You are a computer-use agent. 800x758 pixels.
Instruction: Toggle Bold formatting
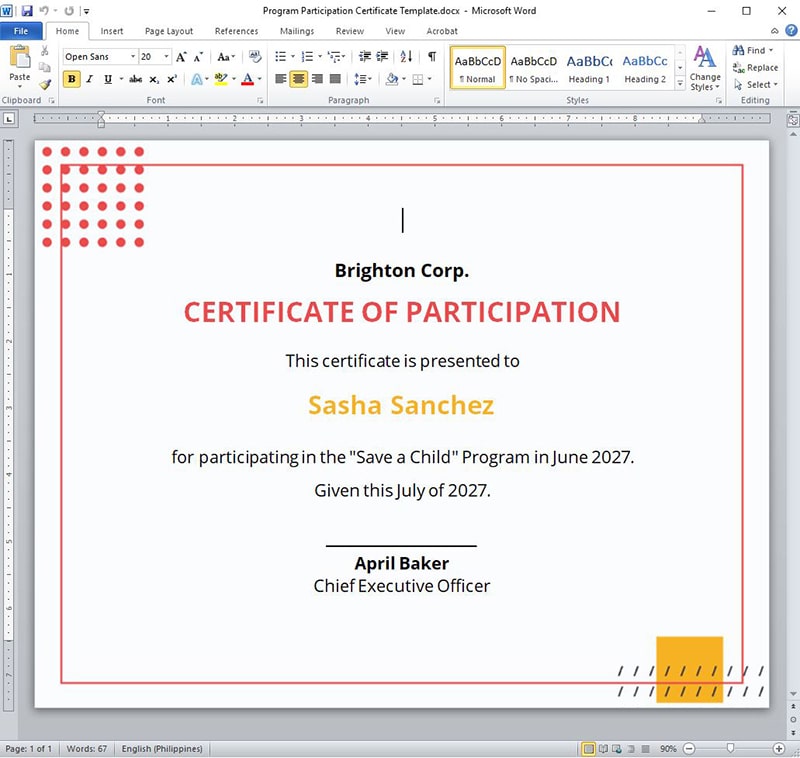pos(71,79)
